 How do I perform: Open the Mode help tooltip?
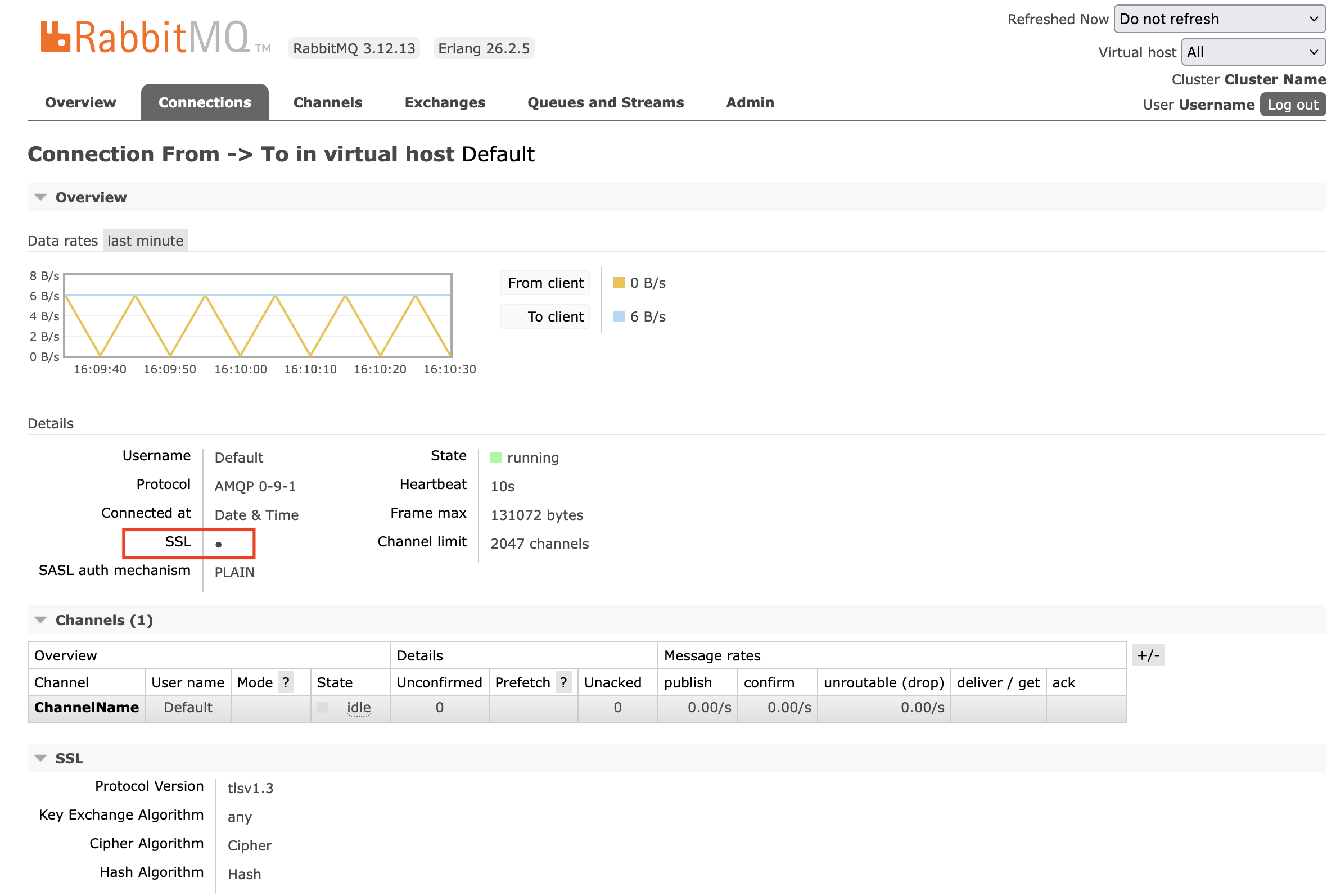(x=286, y=682)
